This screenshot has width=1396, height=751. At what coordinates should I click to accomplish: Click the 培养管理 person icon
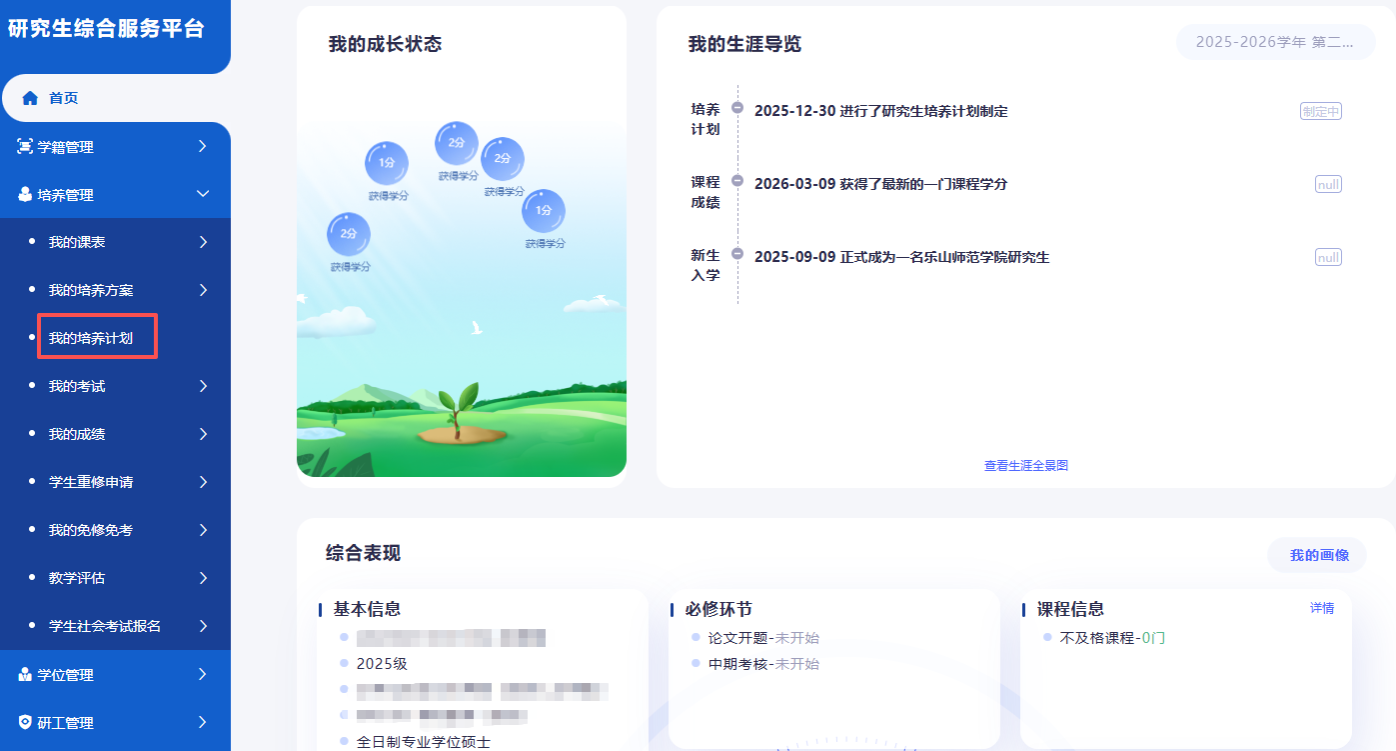(25, 195)
